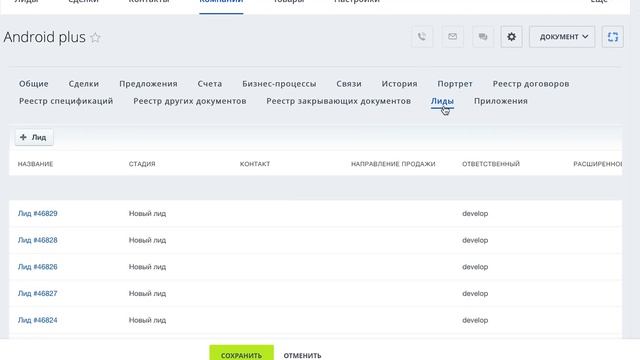
Task: Open link Лид #46829
Action: coord(38,213)
